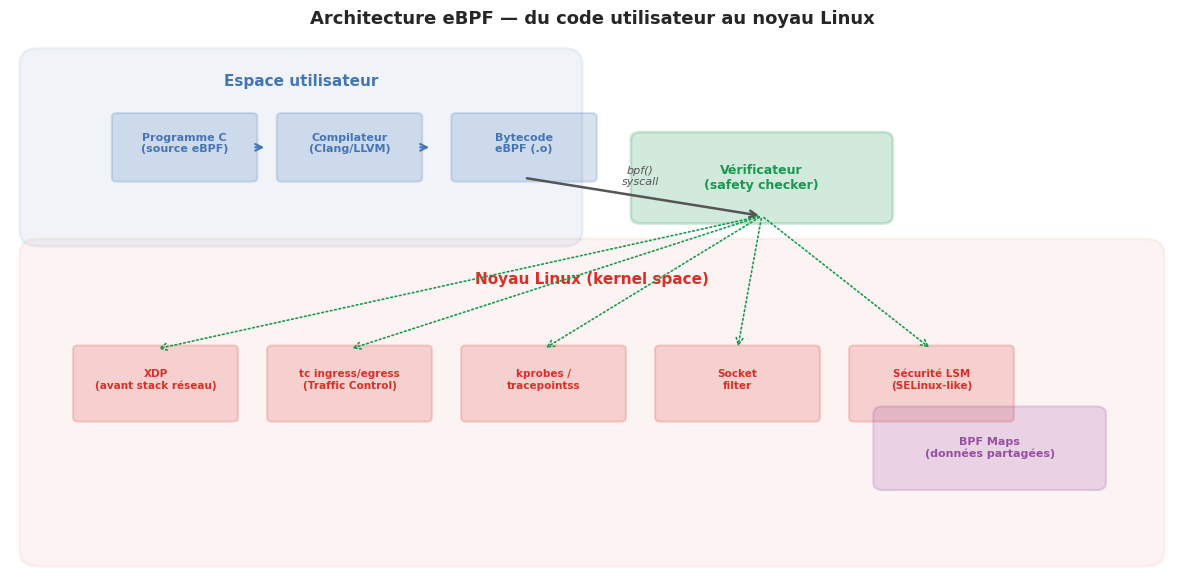Image resolution: width=1184 pixels, height=584 pixels.
Task: Click the "Socket filter" box
Action: point(737,383)
